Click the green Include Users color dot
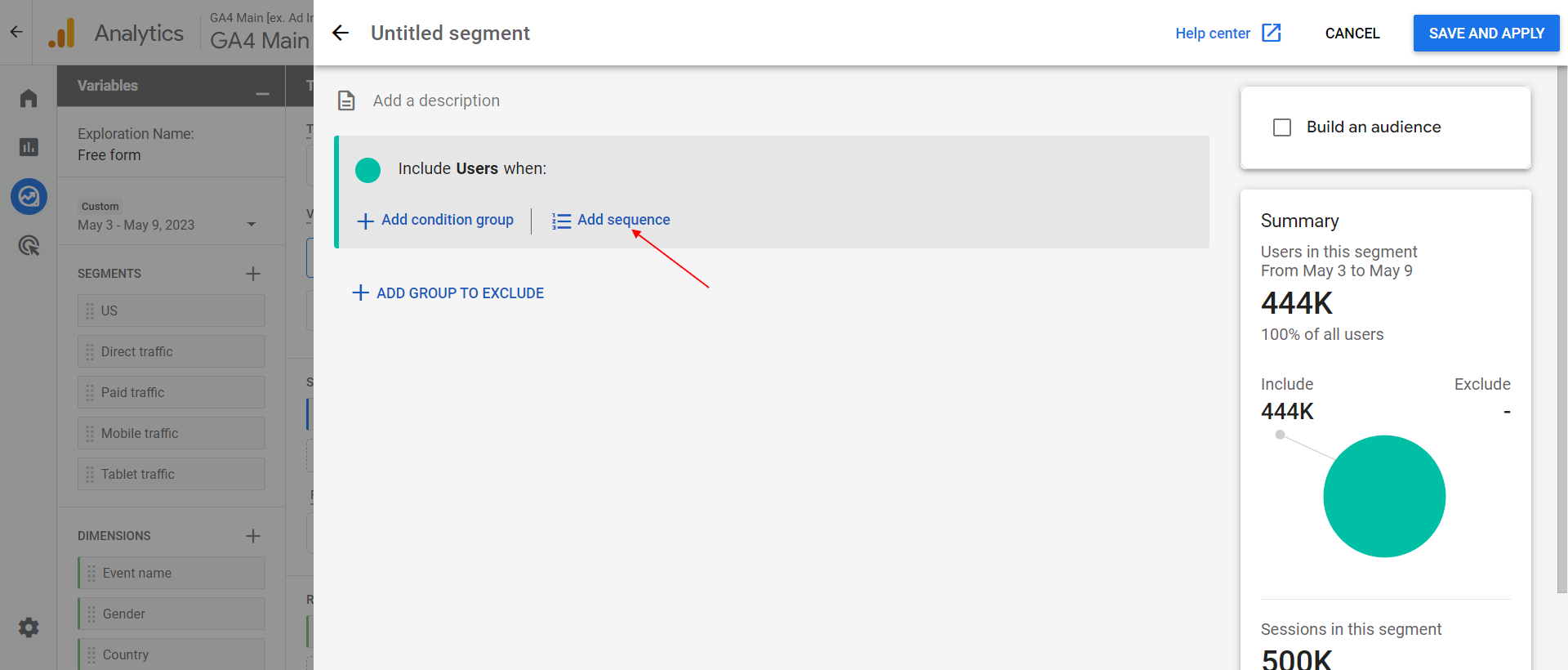 coord(367,170)
